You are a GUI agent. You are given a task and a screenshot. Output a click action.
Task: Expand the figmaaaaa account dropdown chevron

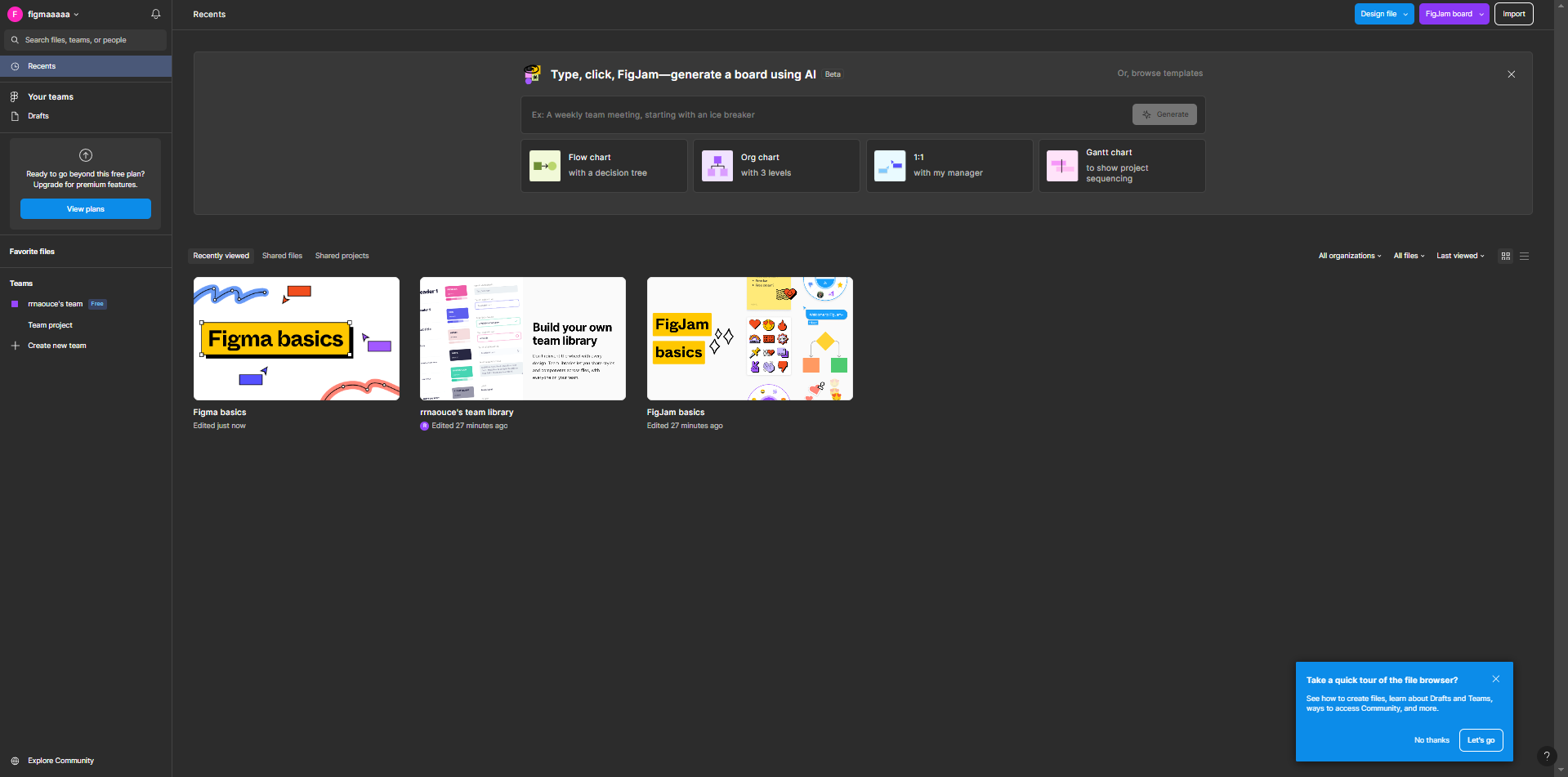pos(77,15)
